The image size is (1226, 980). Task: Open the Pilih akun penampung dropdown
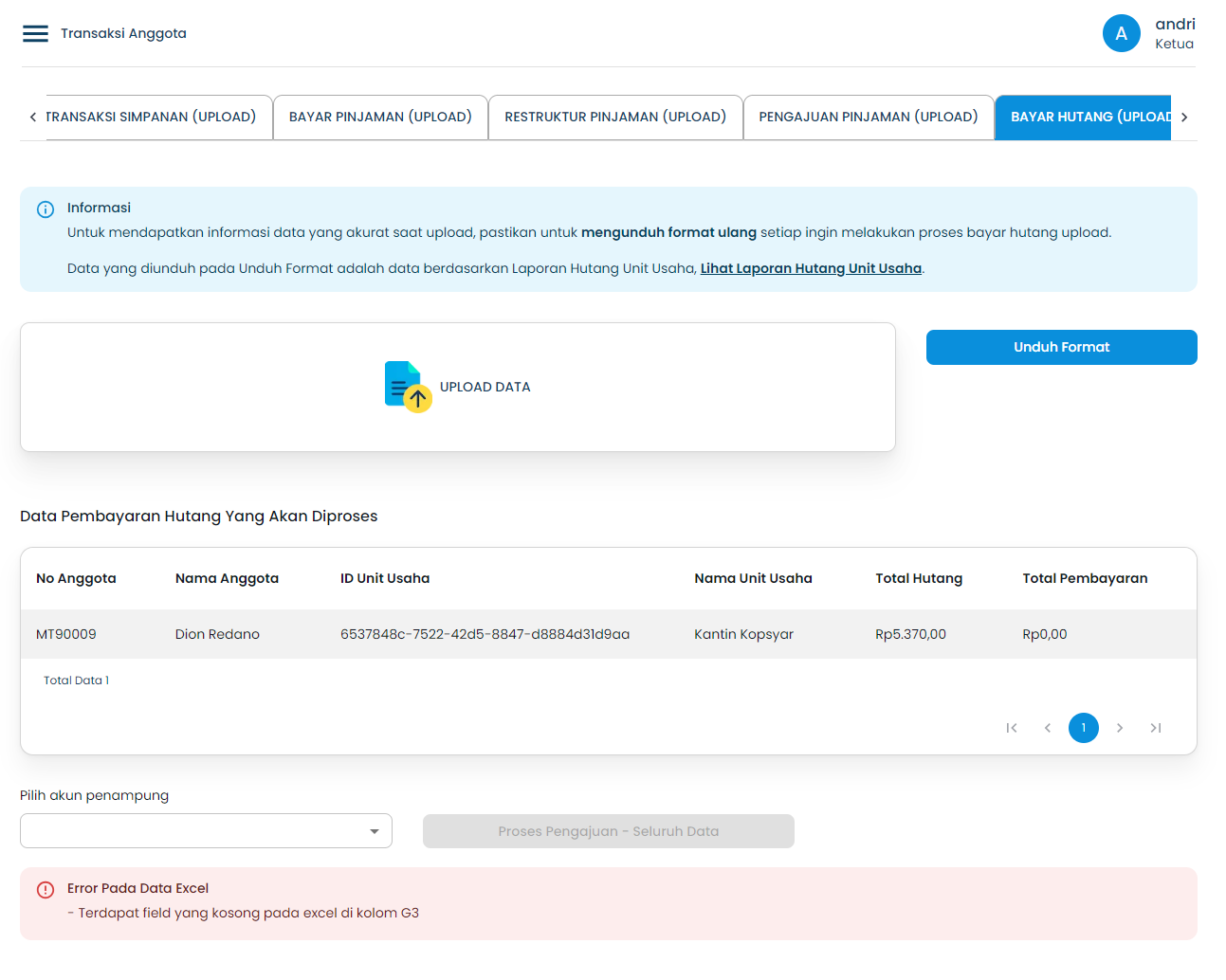[x=206, y=831]
